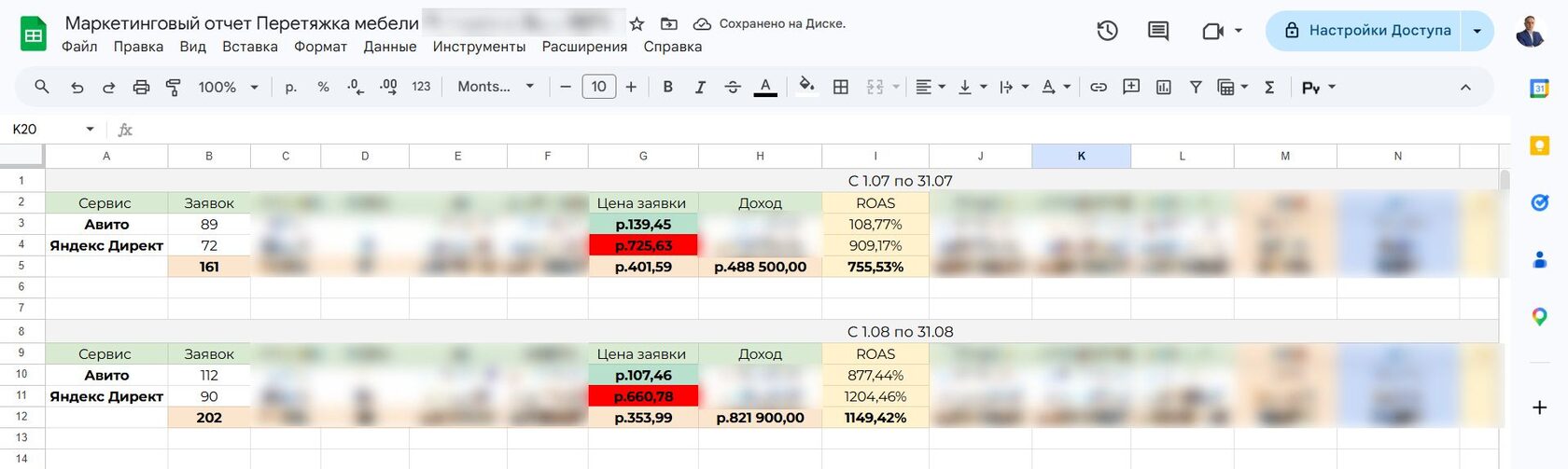Open the filter views dropdown

[x=1233, y=87]
